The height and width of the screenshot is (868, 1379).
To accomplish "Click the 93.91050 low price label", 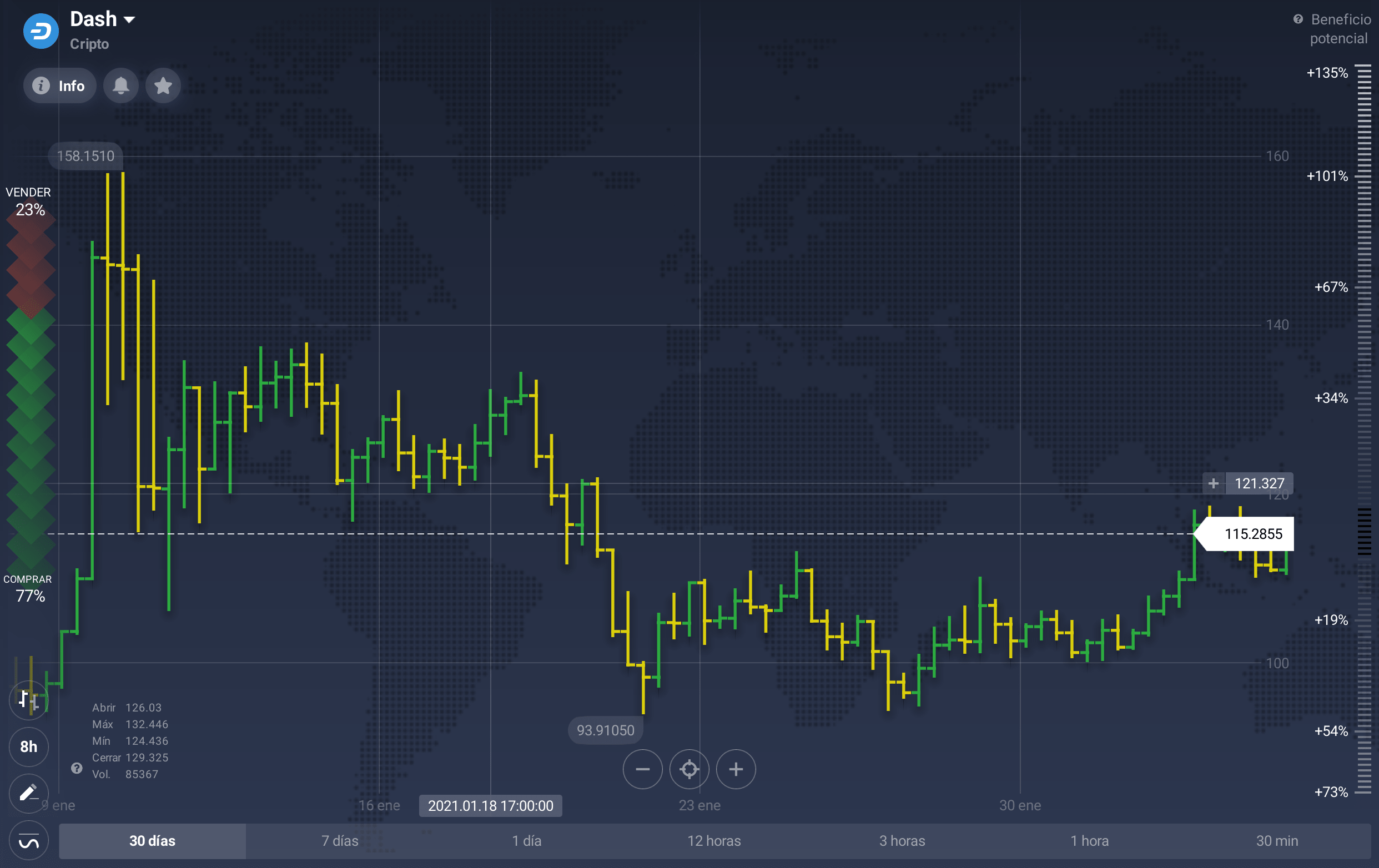I will pos(605,730).
